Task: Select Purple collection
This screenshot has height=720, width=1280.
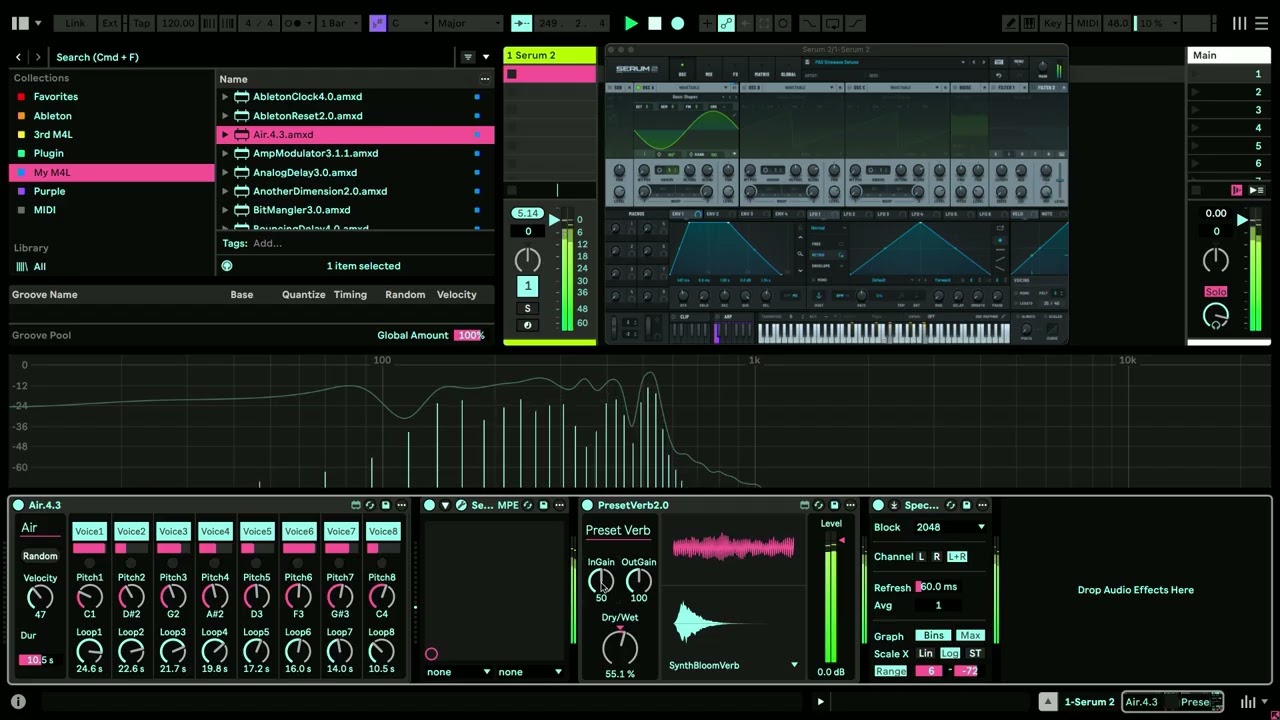Action: (49, 191)
